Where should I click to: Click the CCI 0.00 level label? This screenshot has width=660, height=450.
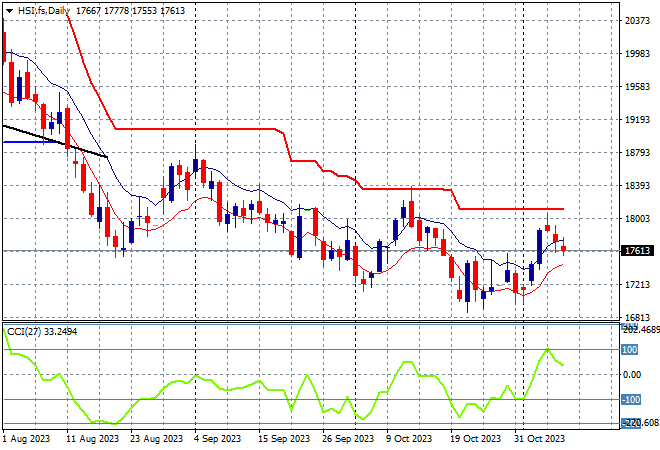(632, 375)
